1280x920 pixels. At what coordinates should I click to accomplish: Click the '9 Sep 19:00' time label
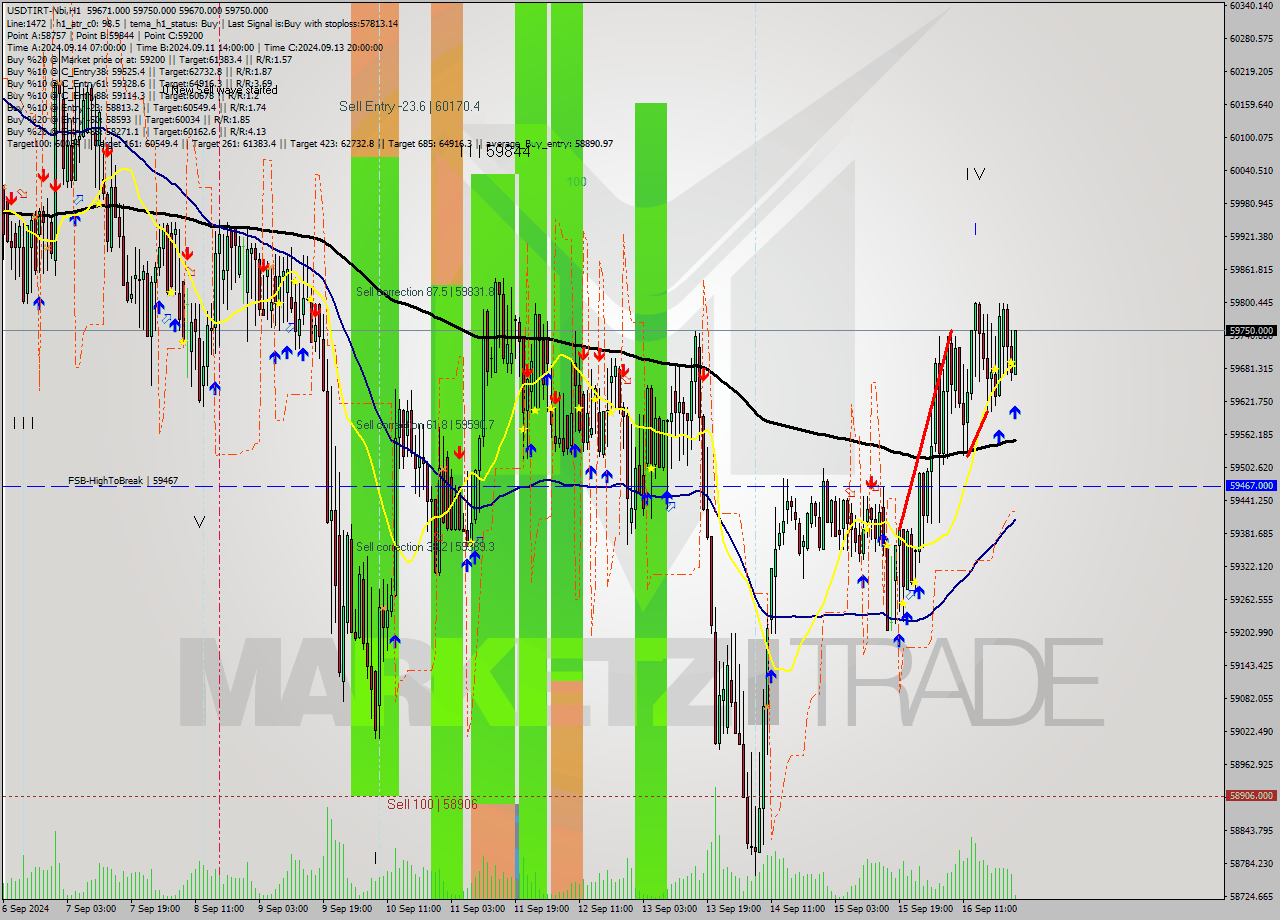pos(346,909)
